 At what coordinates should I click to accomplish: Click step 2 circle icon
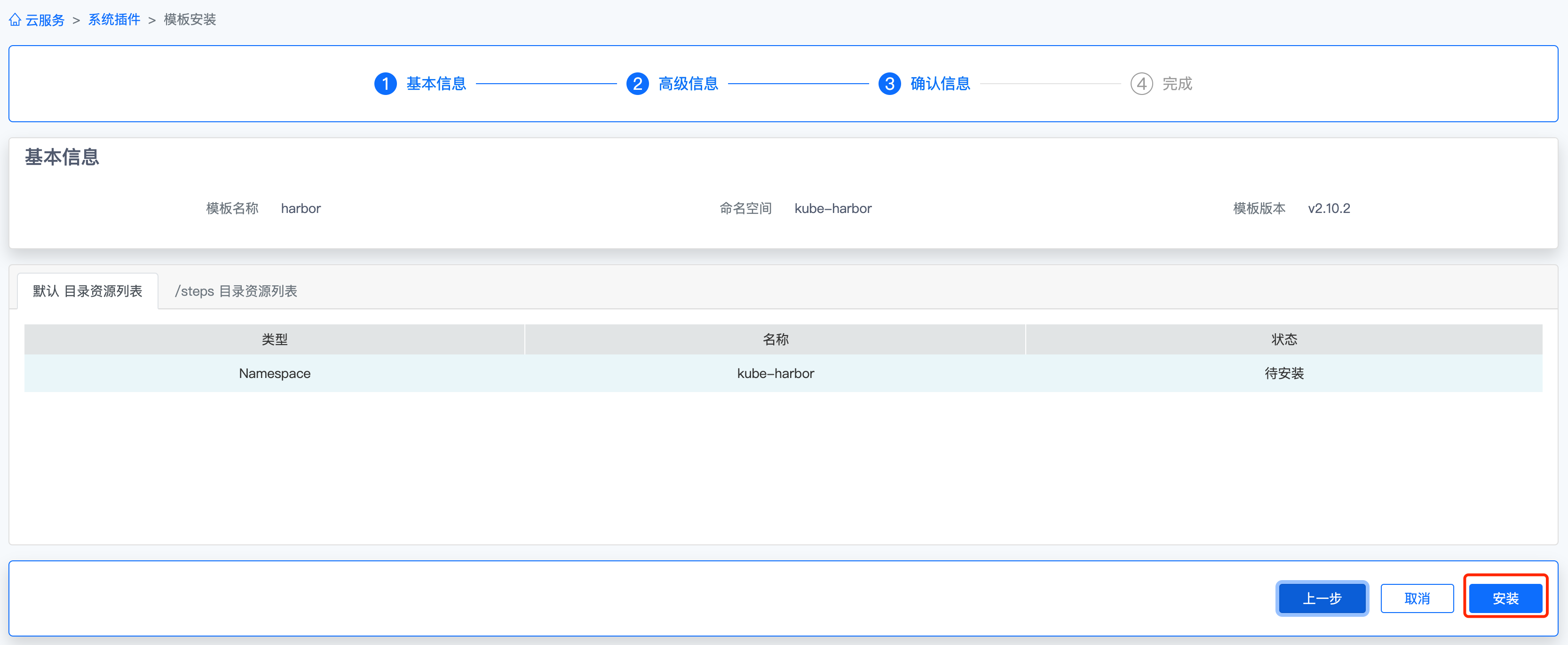[x=637, y=83]
